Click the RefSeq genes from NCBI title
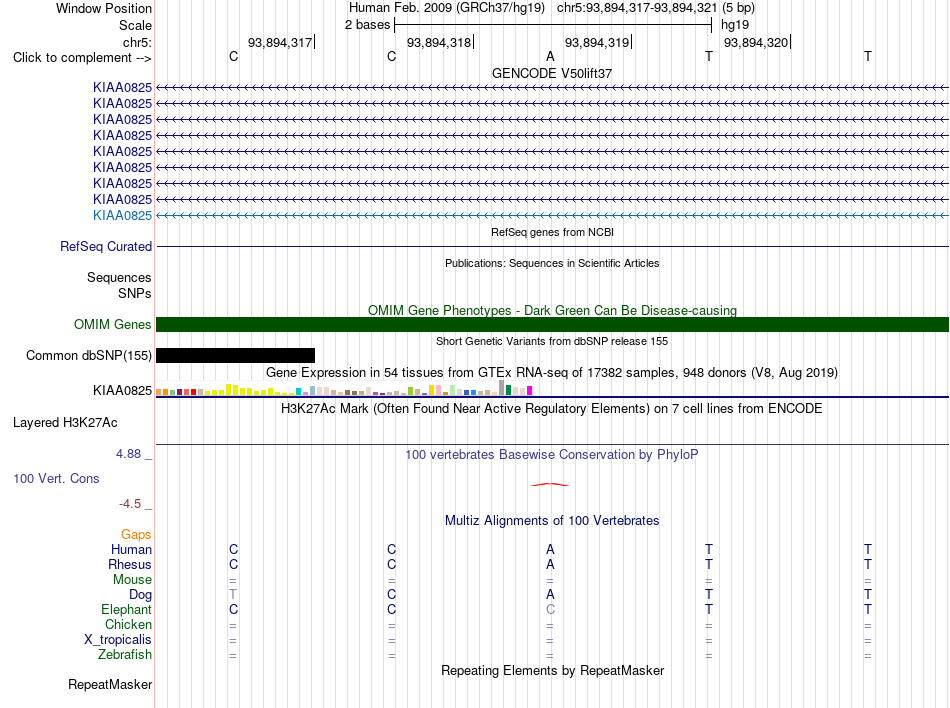This screenshot has width=950, height=708. [x=552, y=232]
